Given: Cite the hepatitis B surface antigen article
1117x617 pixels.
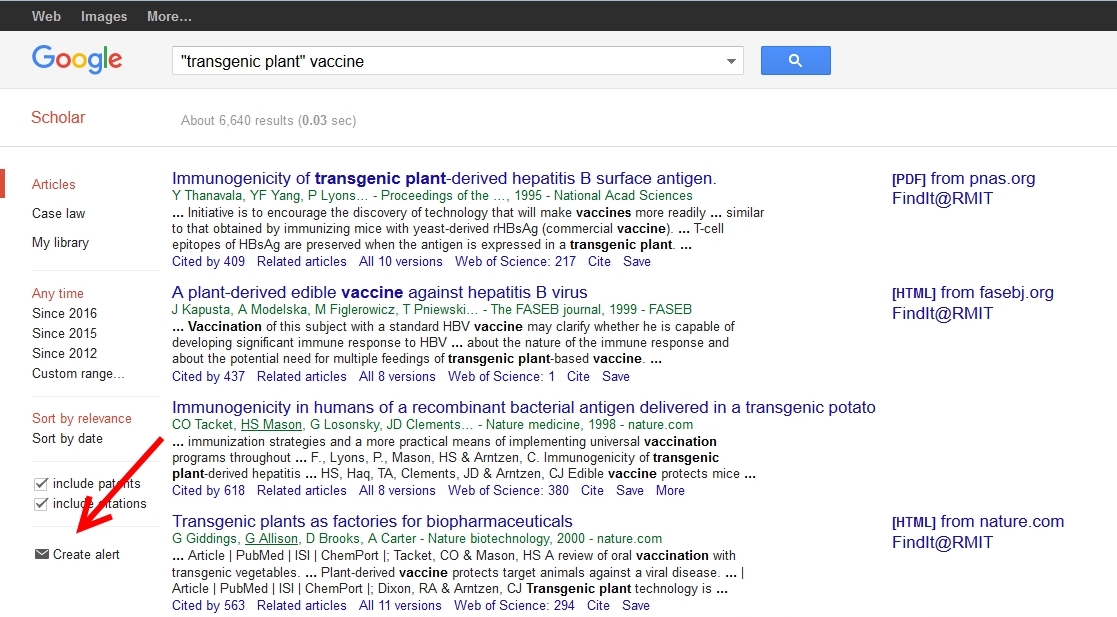Looking at the screenshot, I should pos(599,261).
